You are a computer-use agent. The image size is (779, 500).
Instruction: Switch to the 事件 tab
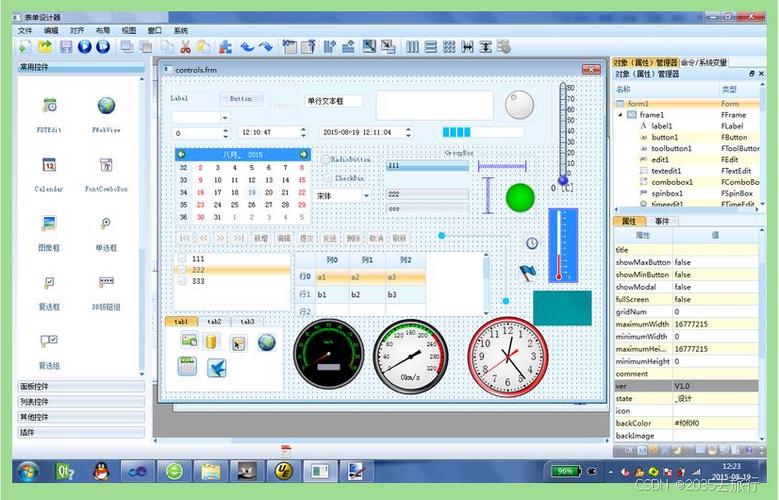[662, 221]
